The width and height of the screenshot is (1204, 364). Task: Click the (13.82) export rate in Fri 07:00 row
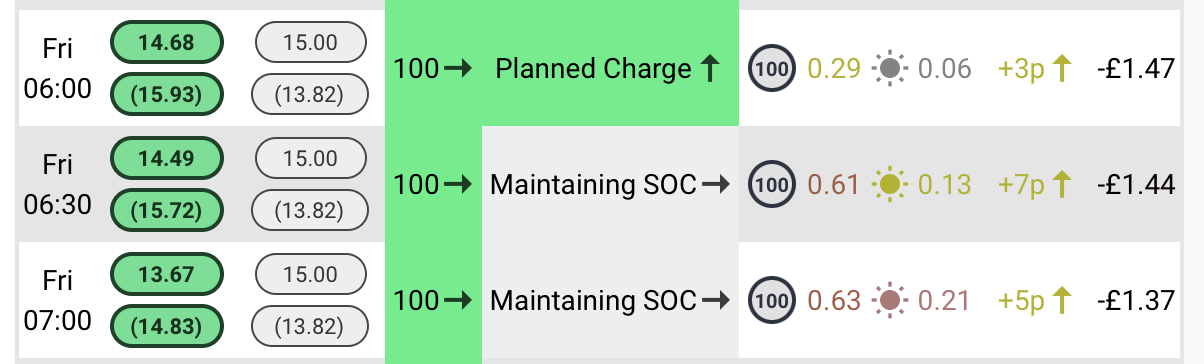(x=311, y=326)
